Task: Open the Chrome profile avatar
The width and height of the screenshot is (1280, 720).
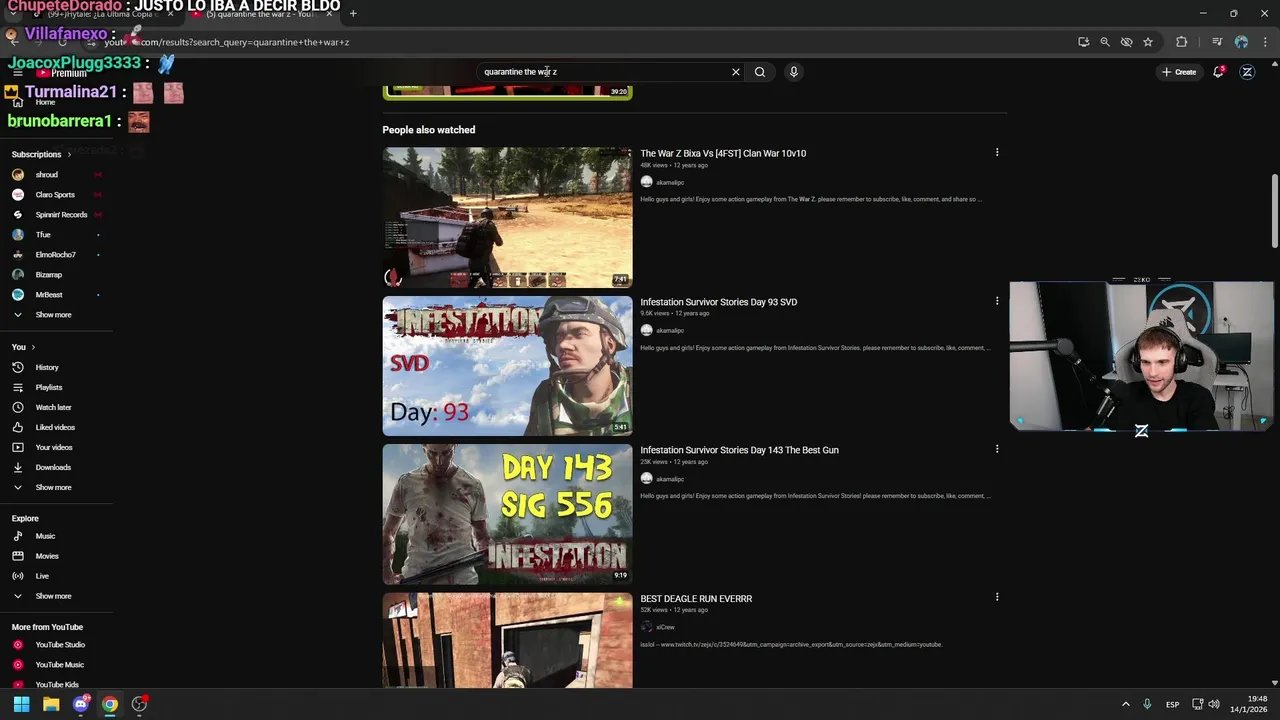Action: (x=1241, y=42)
